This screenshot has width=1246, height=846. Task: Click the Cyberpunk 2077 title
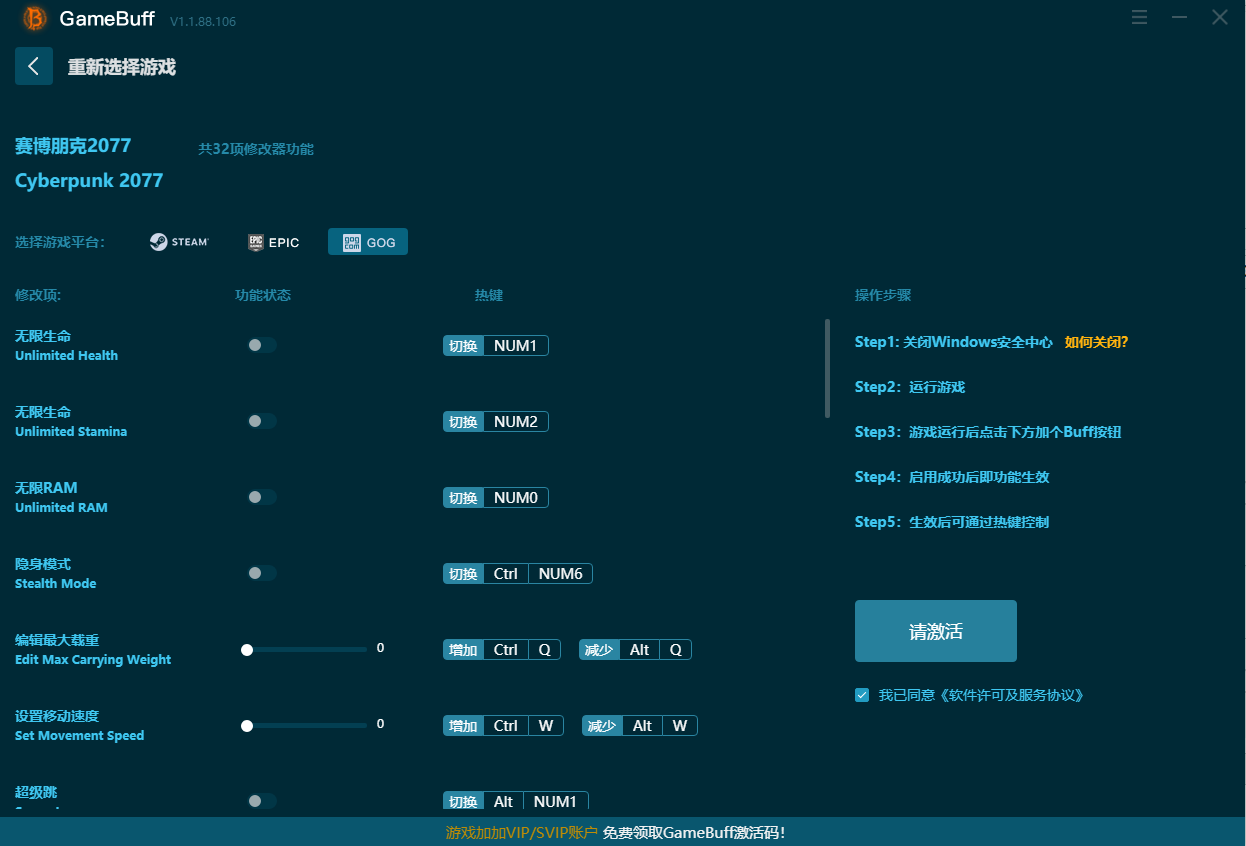[89, 181]
